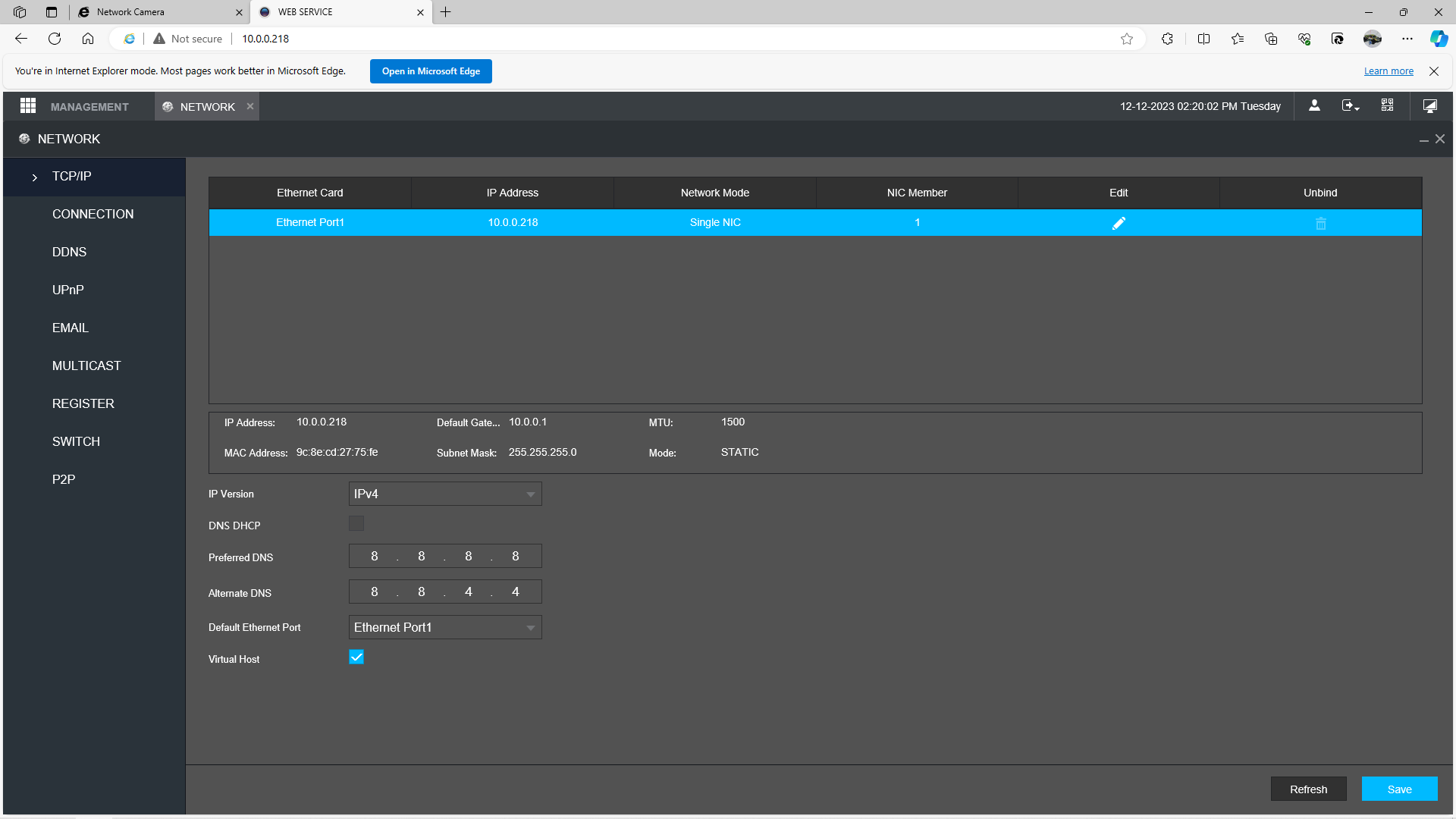Image resolution: width=1456 pixels, height=819 pixels.
Task: Click the user account icon
Action: click(x=1314, y=106)
